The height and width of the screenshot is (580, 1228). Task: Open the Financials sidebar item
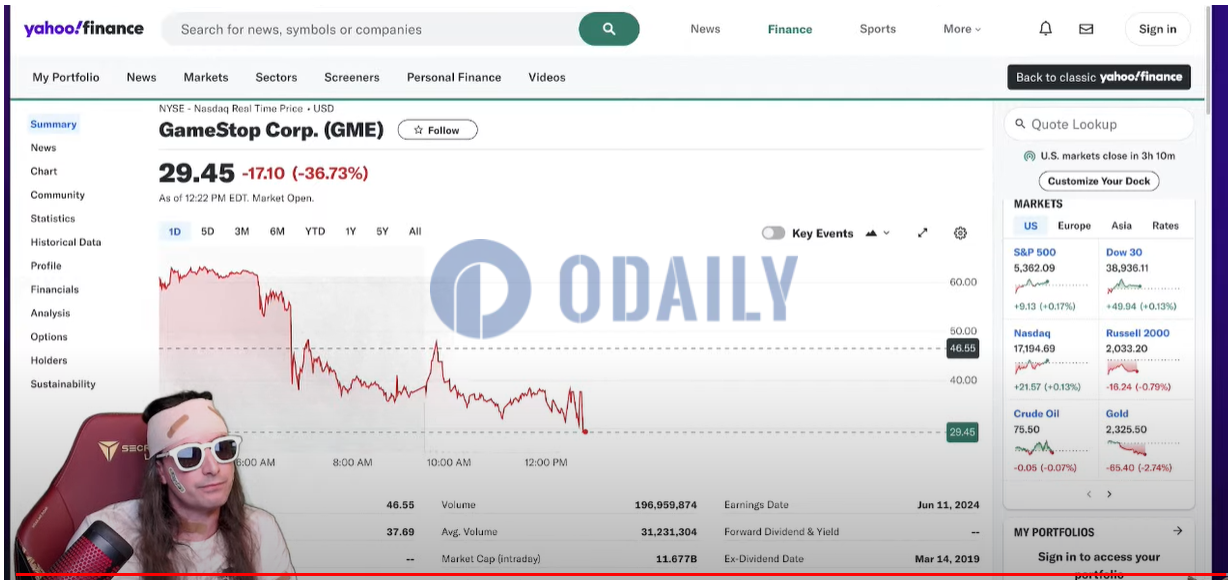pyautogui.click(x=55, y=289)
